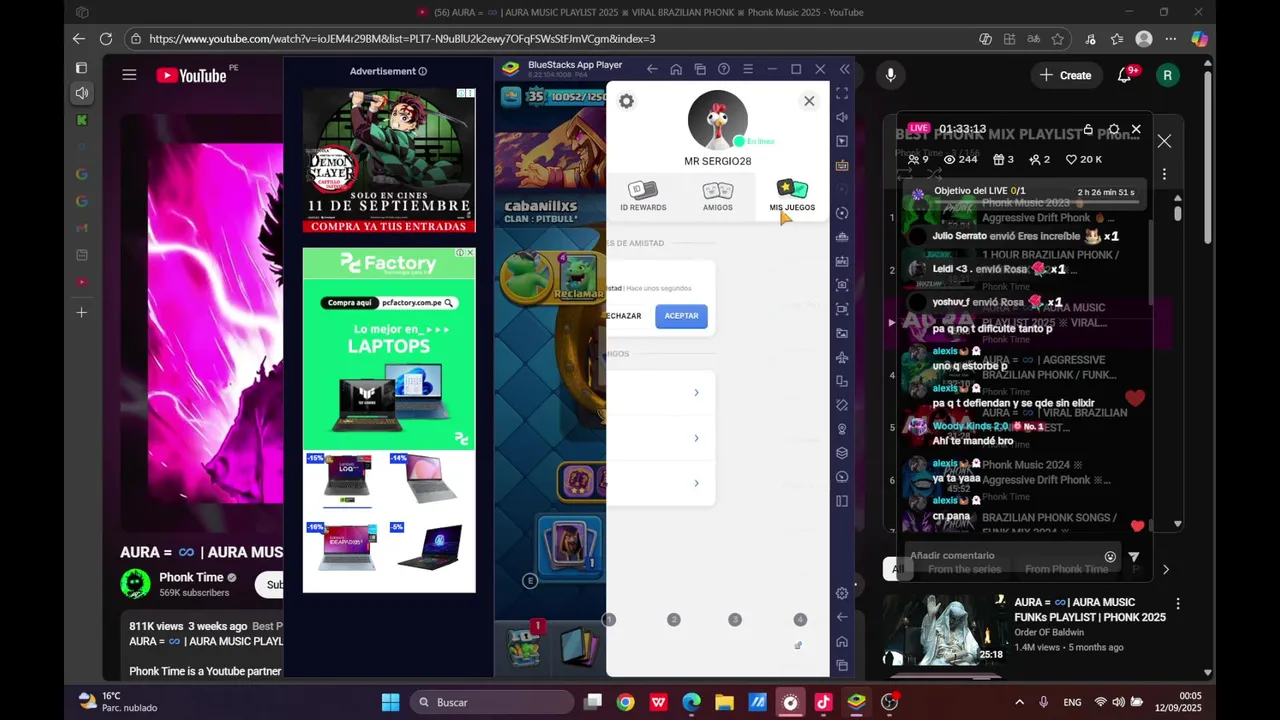Click the browser address bar URL
This screenshot has width=1280, height=720.
(402, 39)
